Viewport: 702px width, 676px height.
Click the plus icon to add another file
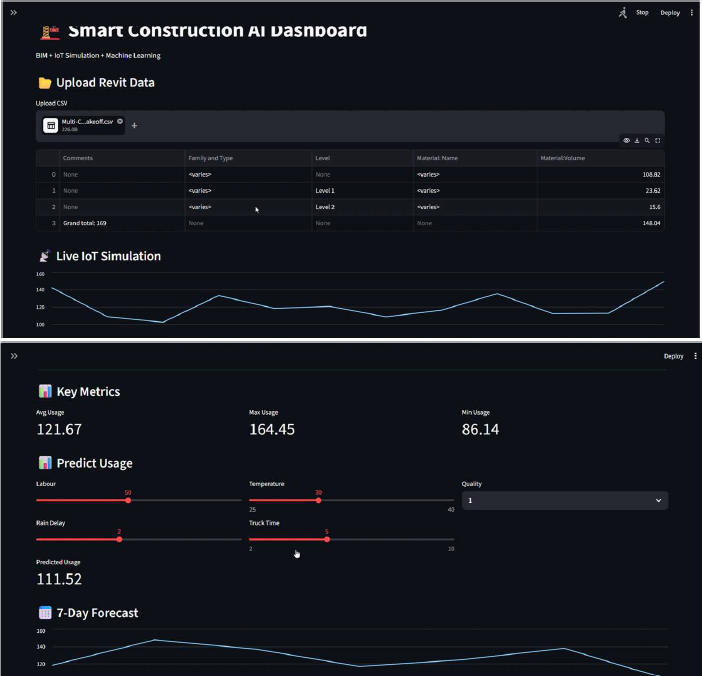coord(135,125)
